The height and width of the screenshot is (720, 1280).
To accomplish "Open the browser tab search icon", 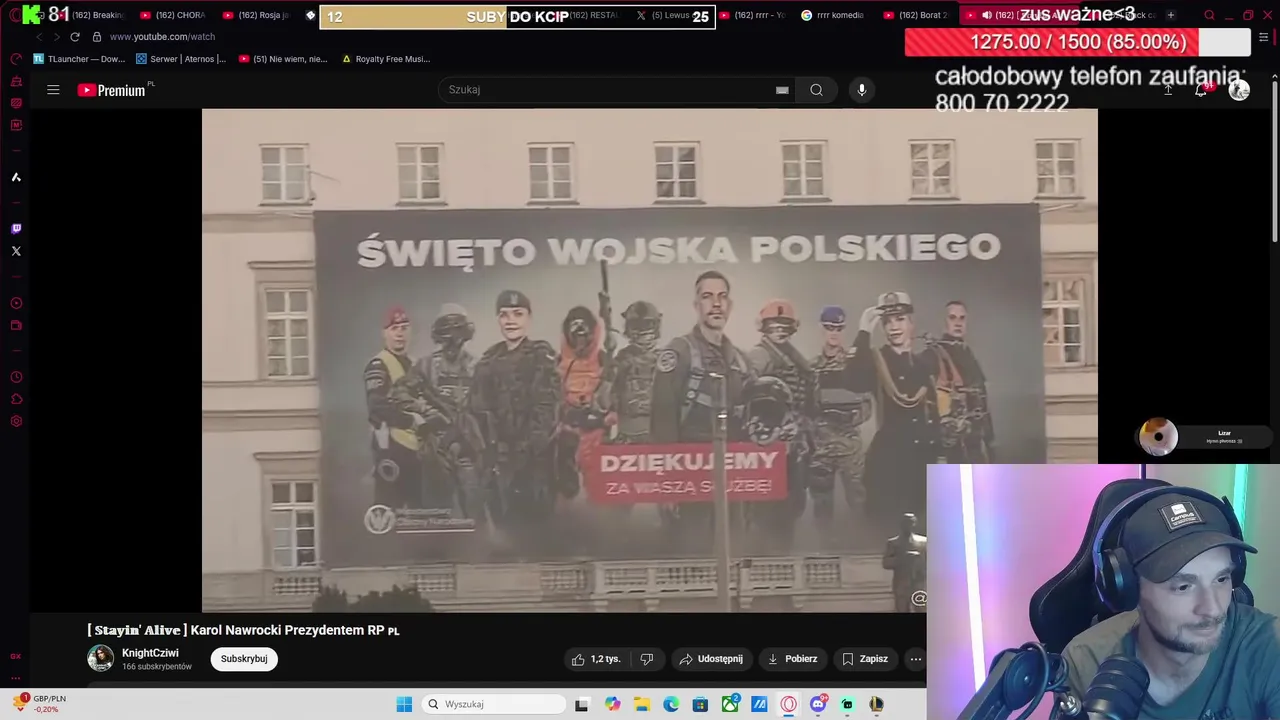I will tap(1209, 15).
